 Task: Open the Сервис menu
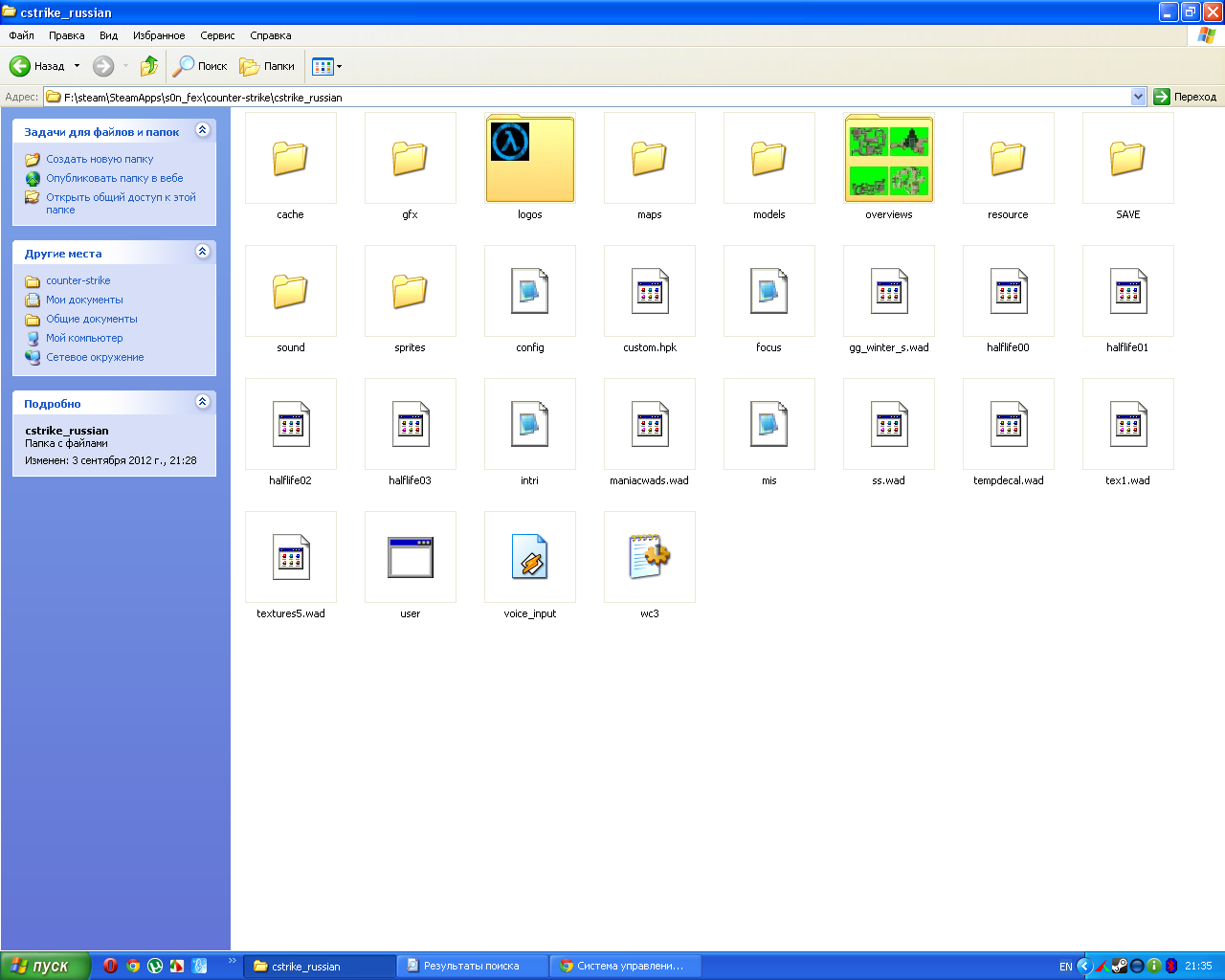point(217,35)
